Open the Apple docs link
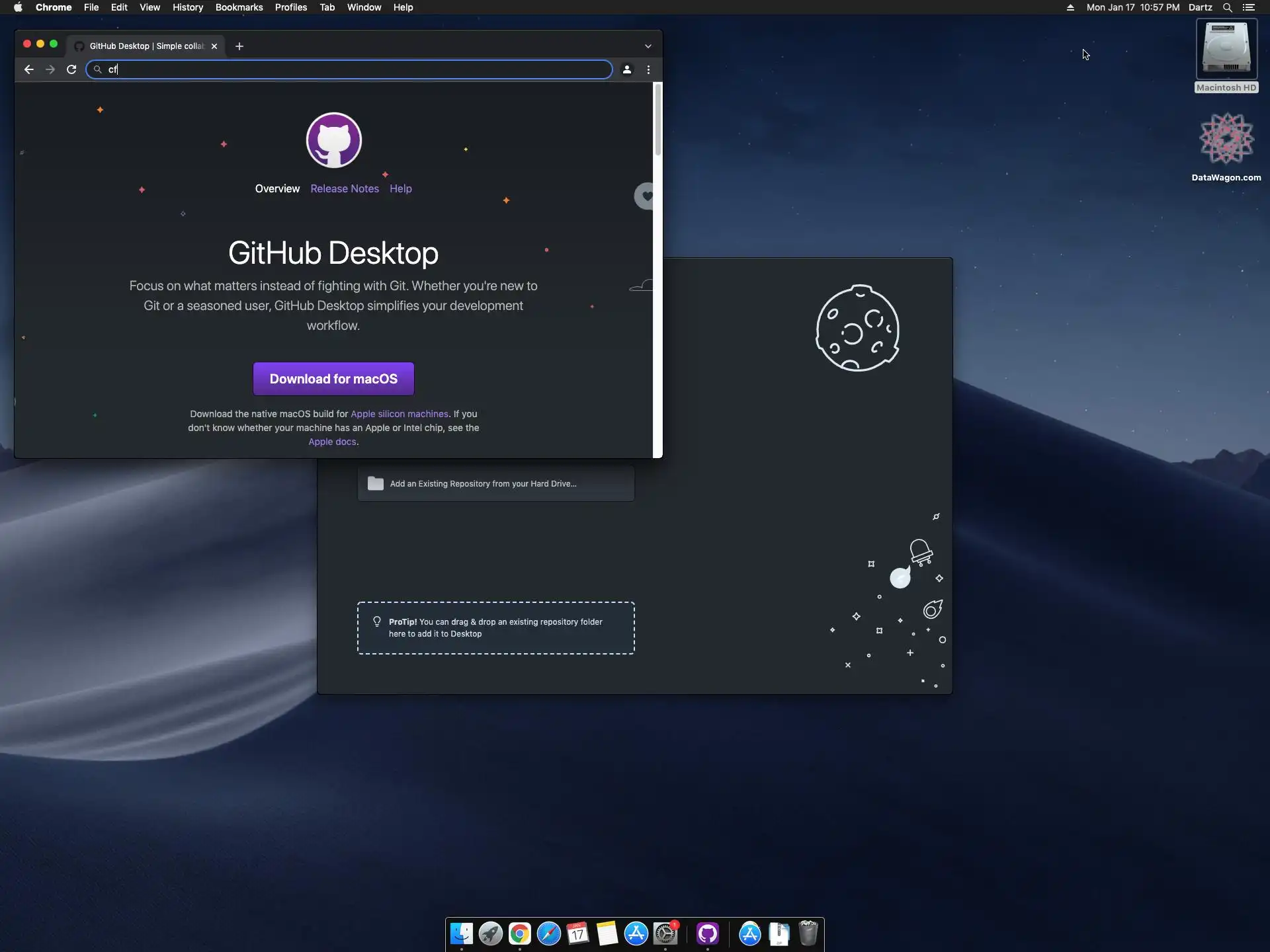Viewport: 1270px width, 952px height. [x=332, y=442]
